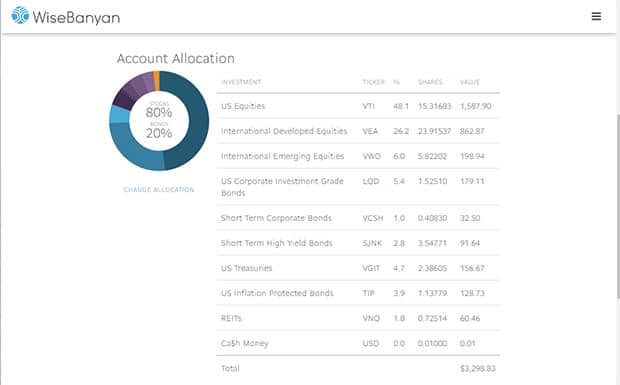Viewport: 620px width, 385px height.
Task: Click the LQD ticker symbol
Action: coord(370,181)
